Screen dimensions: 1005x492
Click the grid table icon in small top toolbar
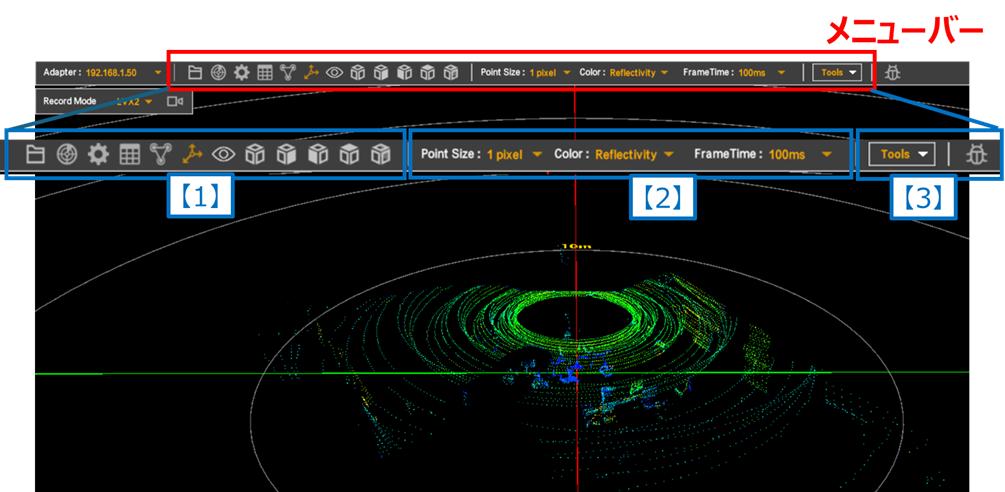pos(264,72)
